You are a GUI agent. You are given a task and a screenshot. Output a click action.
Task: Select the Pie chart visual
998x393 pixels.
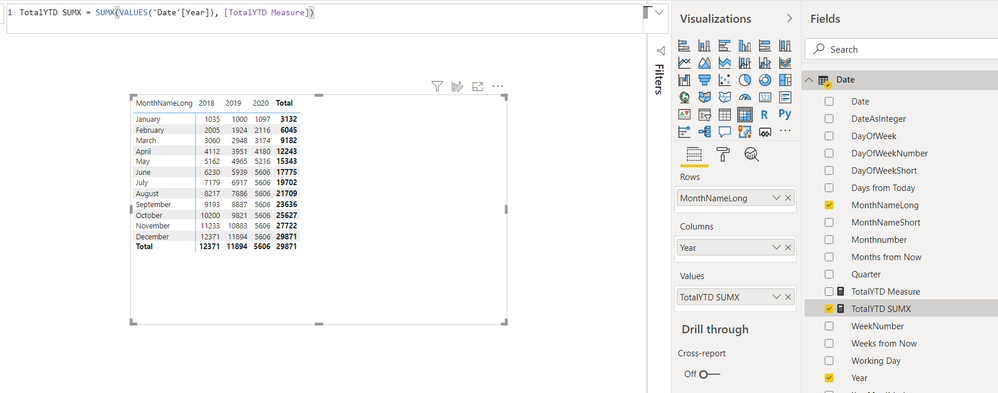coord(745,80)
